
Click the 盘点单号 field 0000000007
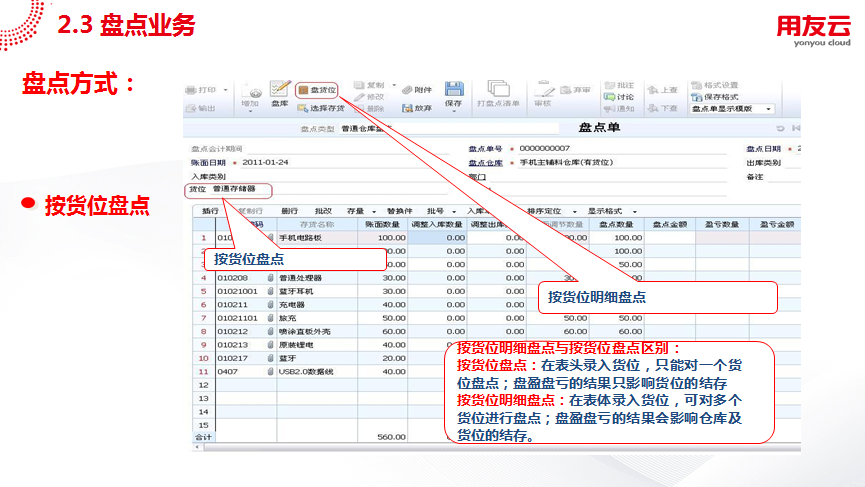(544, 148)
